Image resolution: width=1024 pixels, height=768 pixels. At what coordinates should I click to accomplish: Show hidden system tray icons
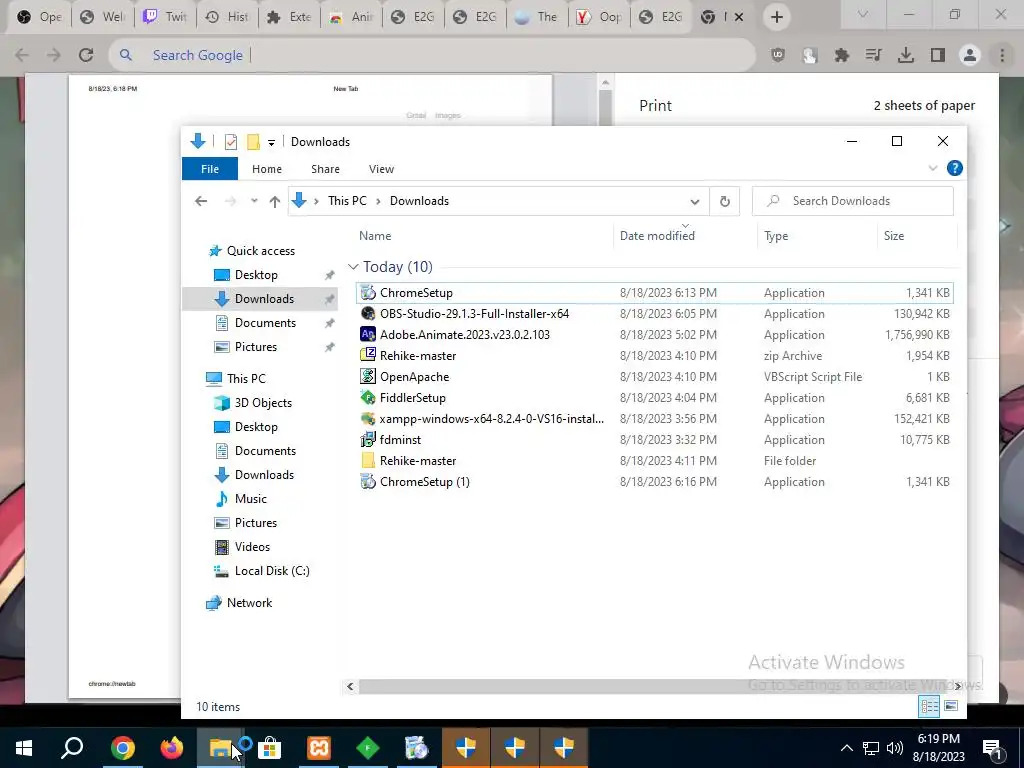click(846, 748)
